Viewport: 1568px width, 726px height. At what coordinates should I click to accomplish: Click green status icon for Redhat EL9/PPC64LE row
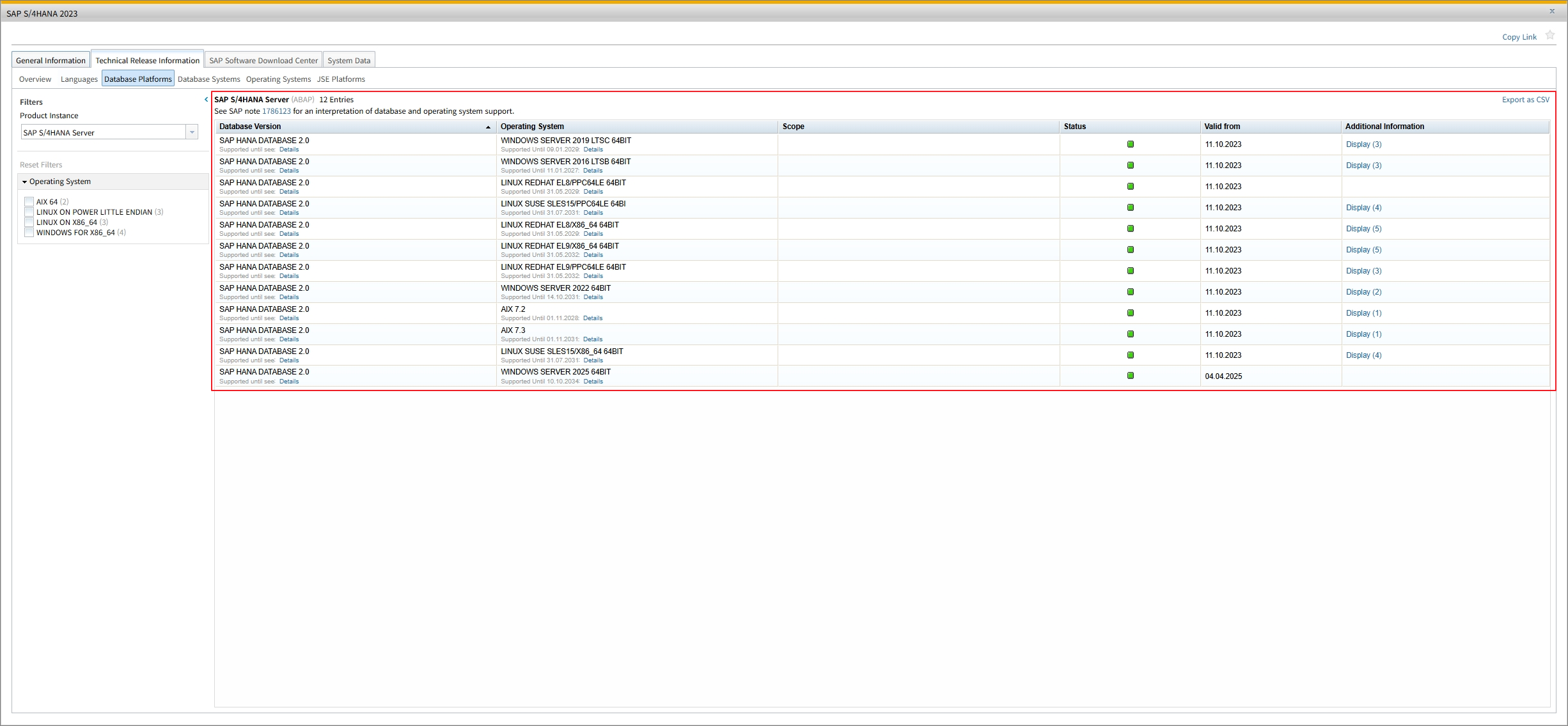coord(1131,271)
